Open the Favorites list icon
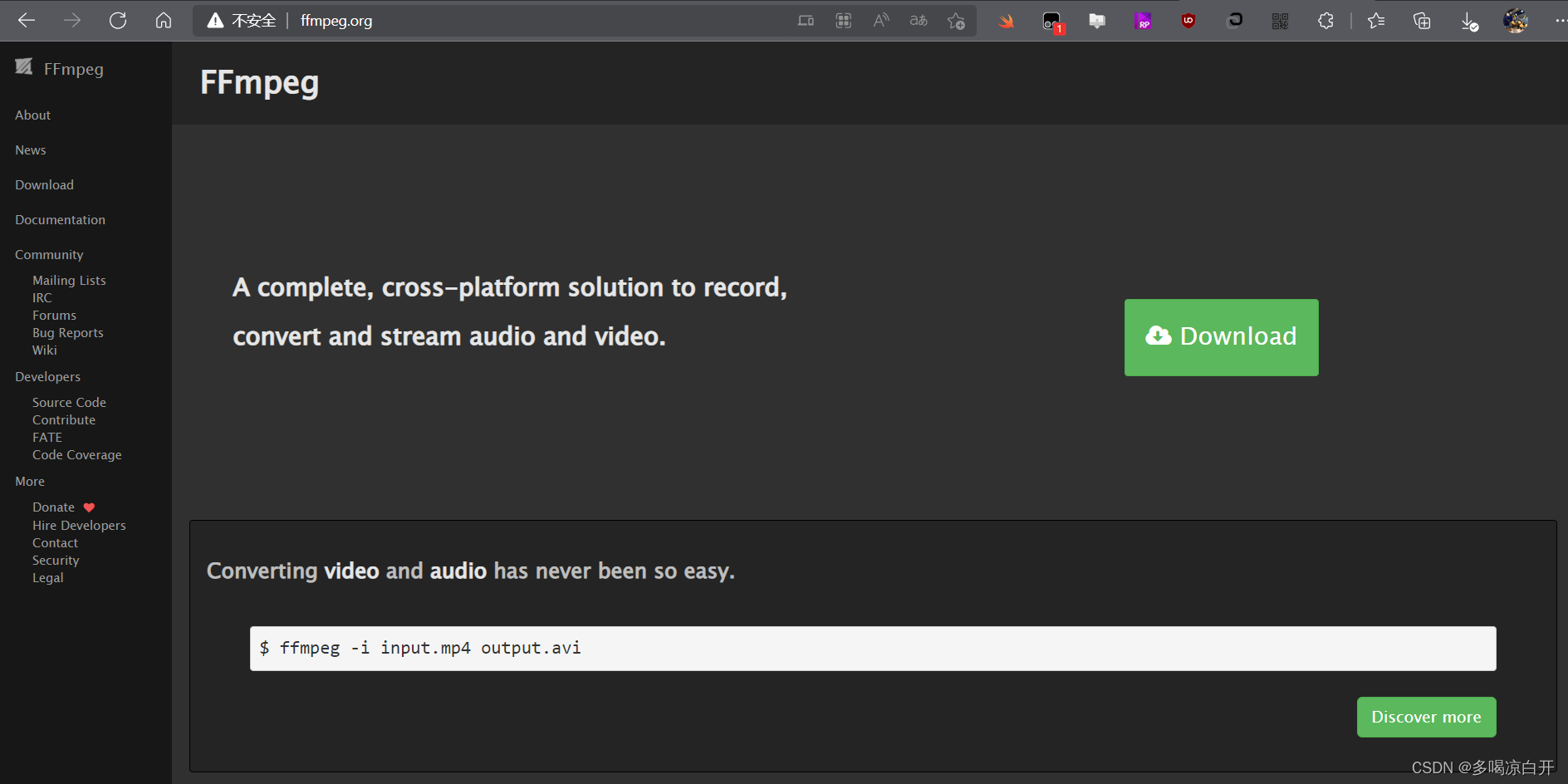 pyautogui.click(x=1376, y=21)
